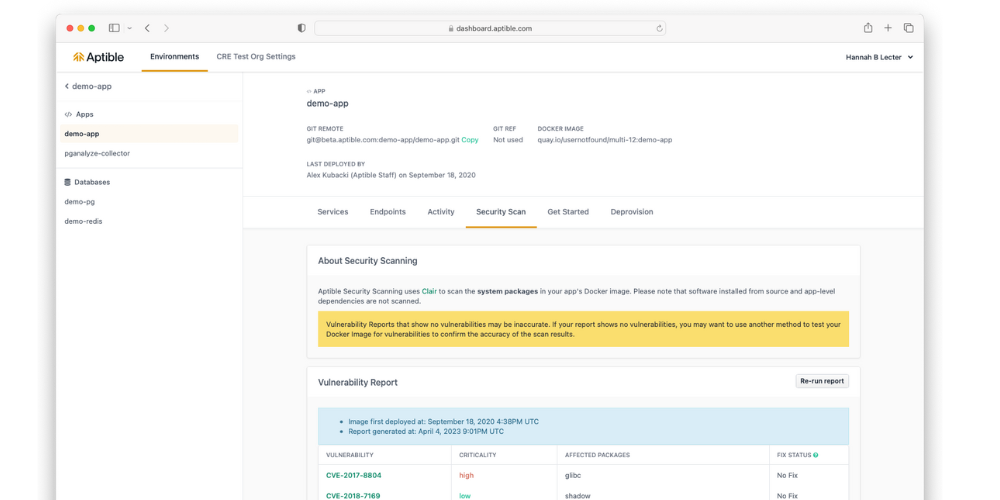Toggle the Safari sidebar icon

[x=114, y=28]
